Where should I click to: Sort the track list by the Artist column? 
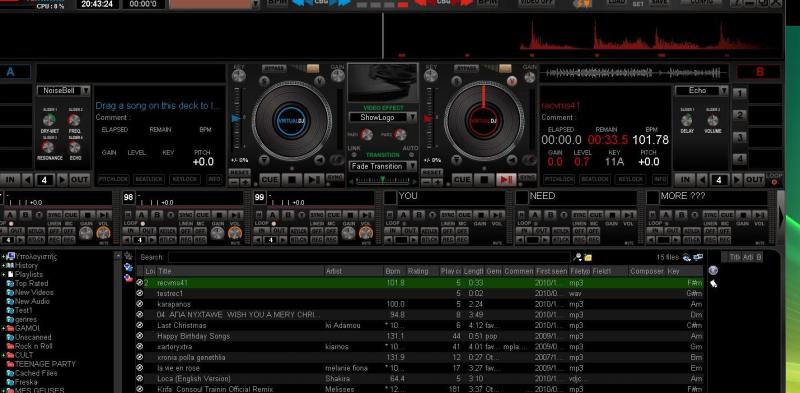pos(354,272)
